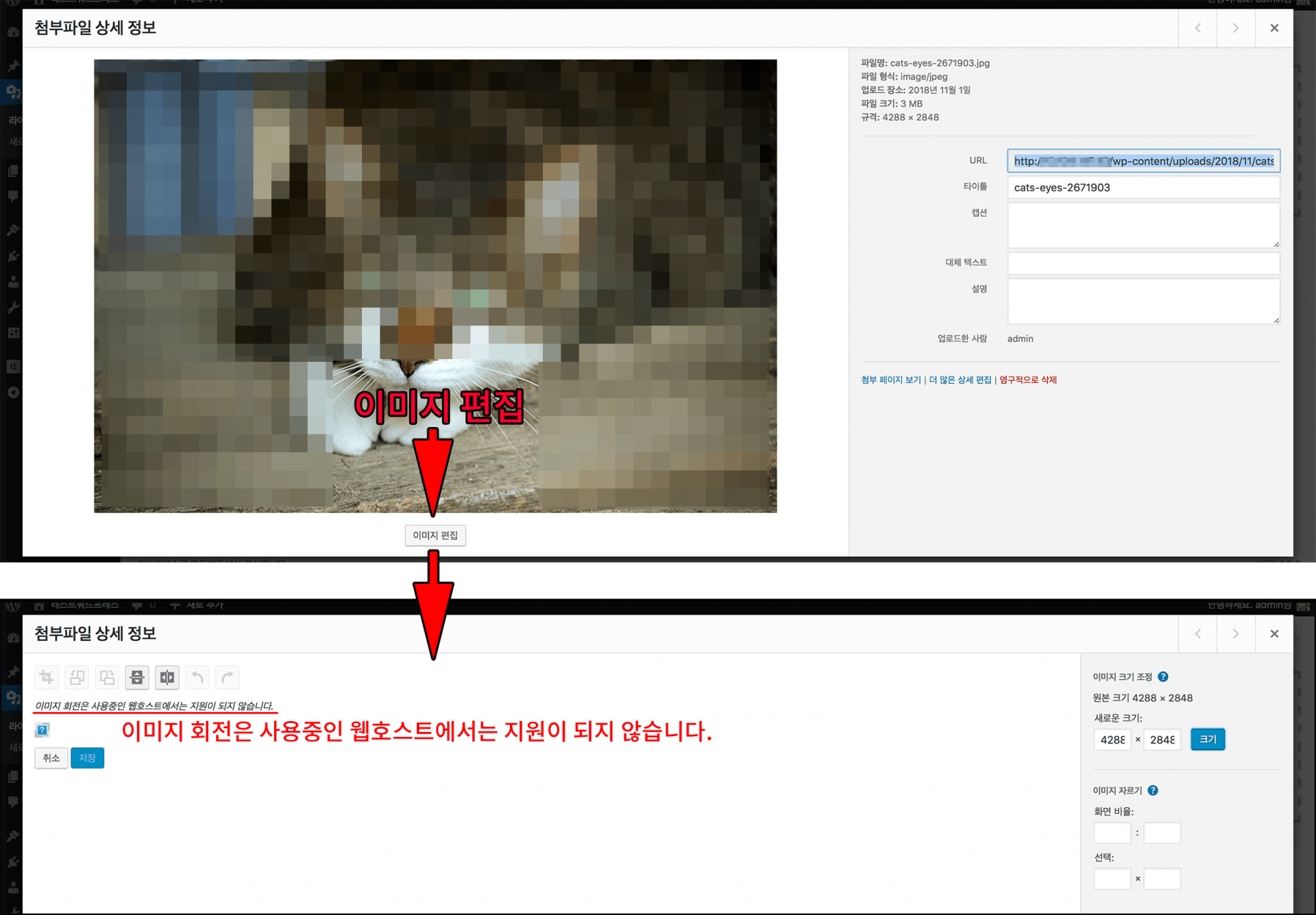
Task: Click the 타이틀 title input field
Action: 1143,187
